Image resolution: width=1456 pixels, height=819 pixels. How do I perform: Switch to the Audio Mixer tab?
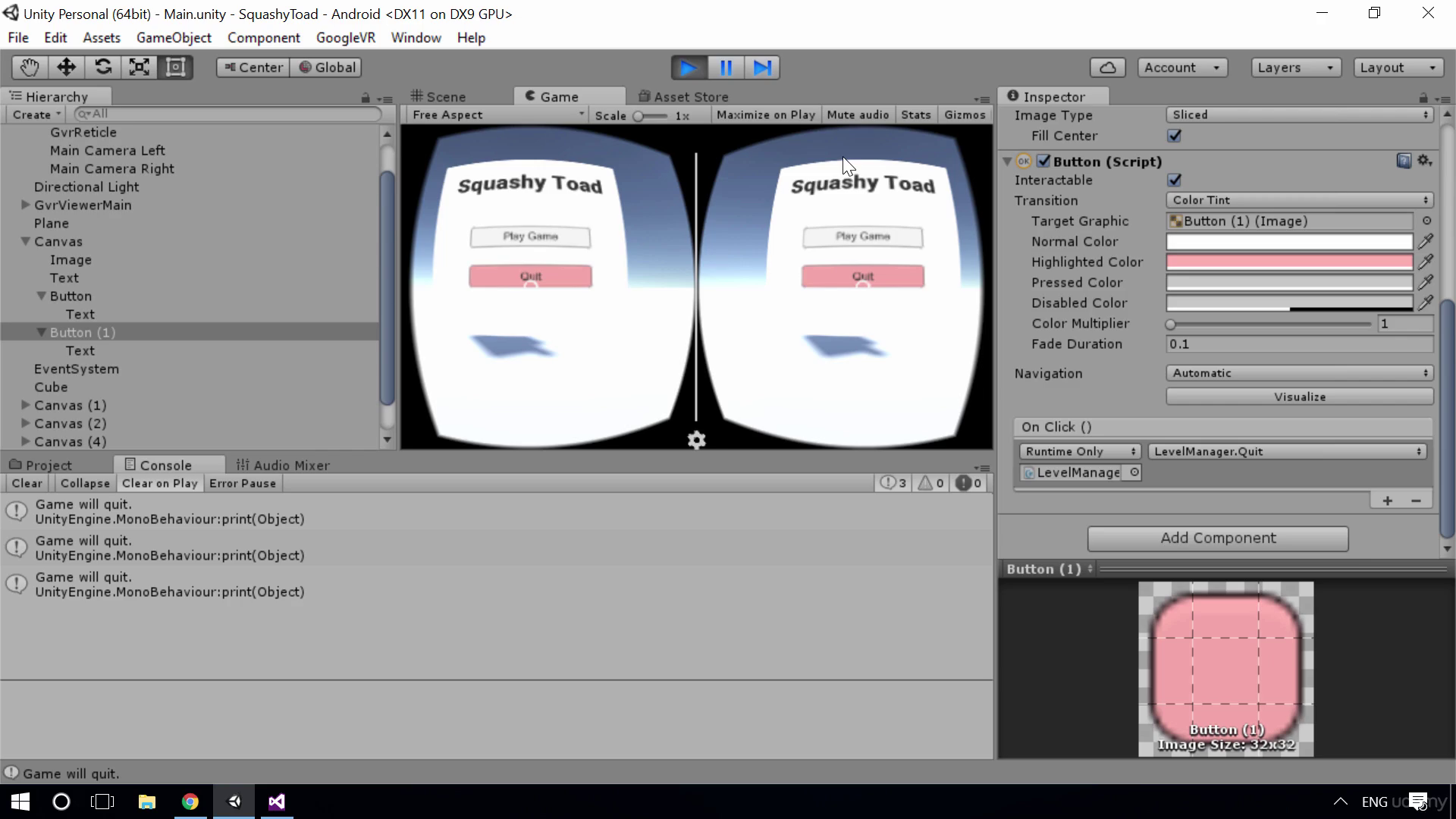click(x=283, y=465)
